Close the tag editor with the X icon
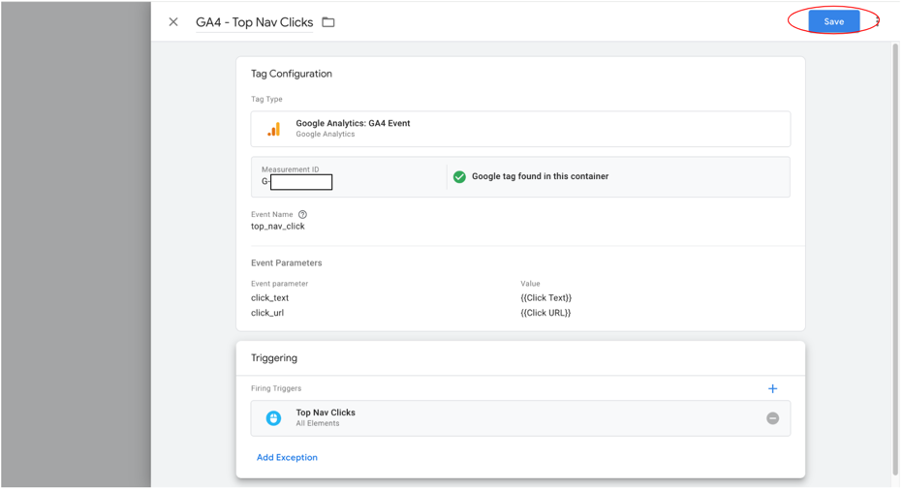 (x=173, y=22)
